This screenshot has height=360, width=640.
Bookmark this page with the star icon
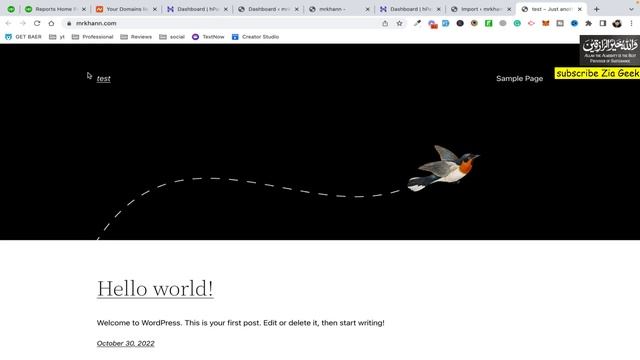tap(399, 23)
